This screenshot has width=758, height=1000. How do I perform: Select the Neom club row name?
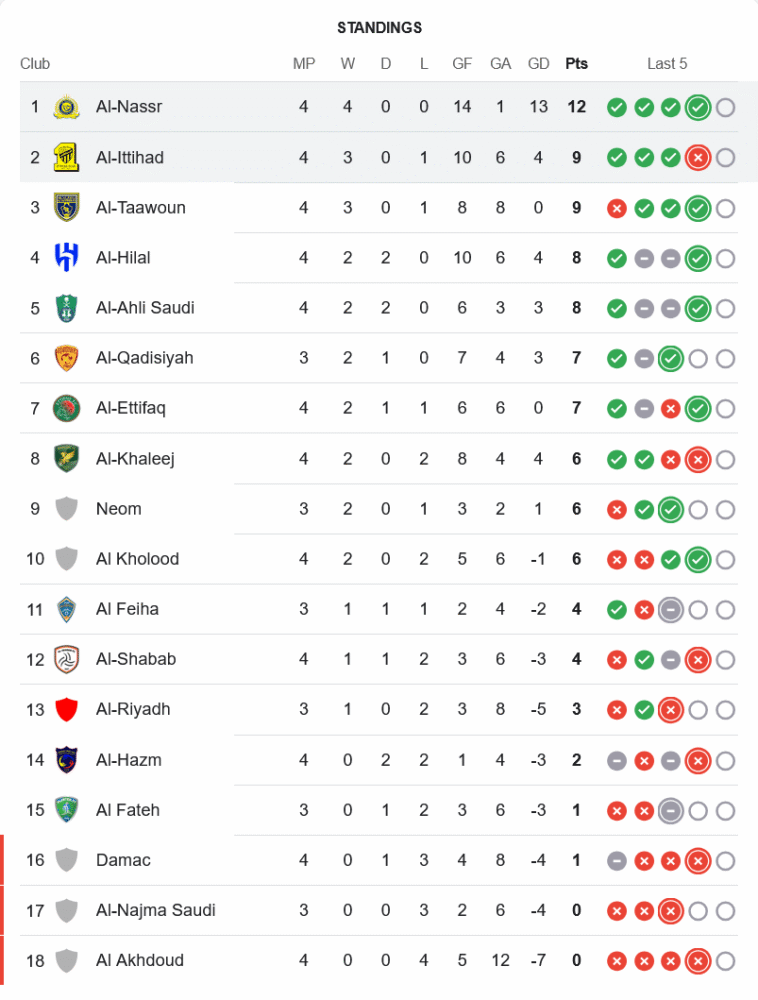118,509
